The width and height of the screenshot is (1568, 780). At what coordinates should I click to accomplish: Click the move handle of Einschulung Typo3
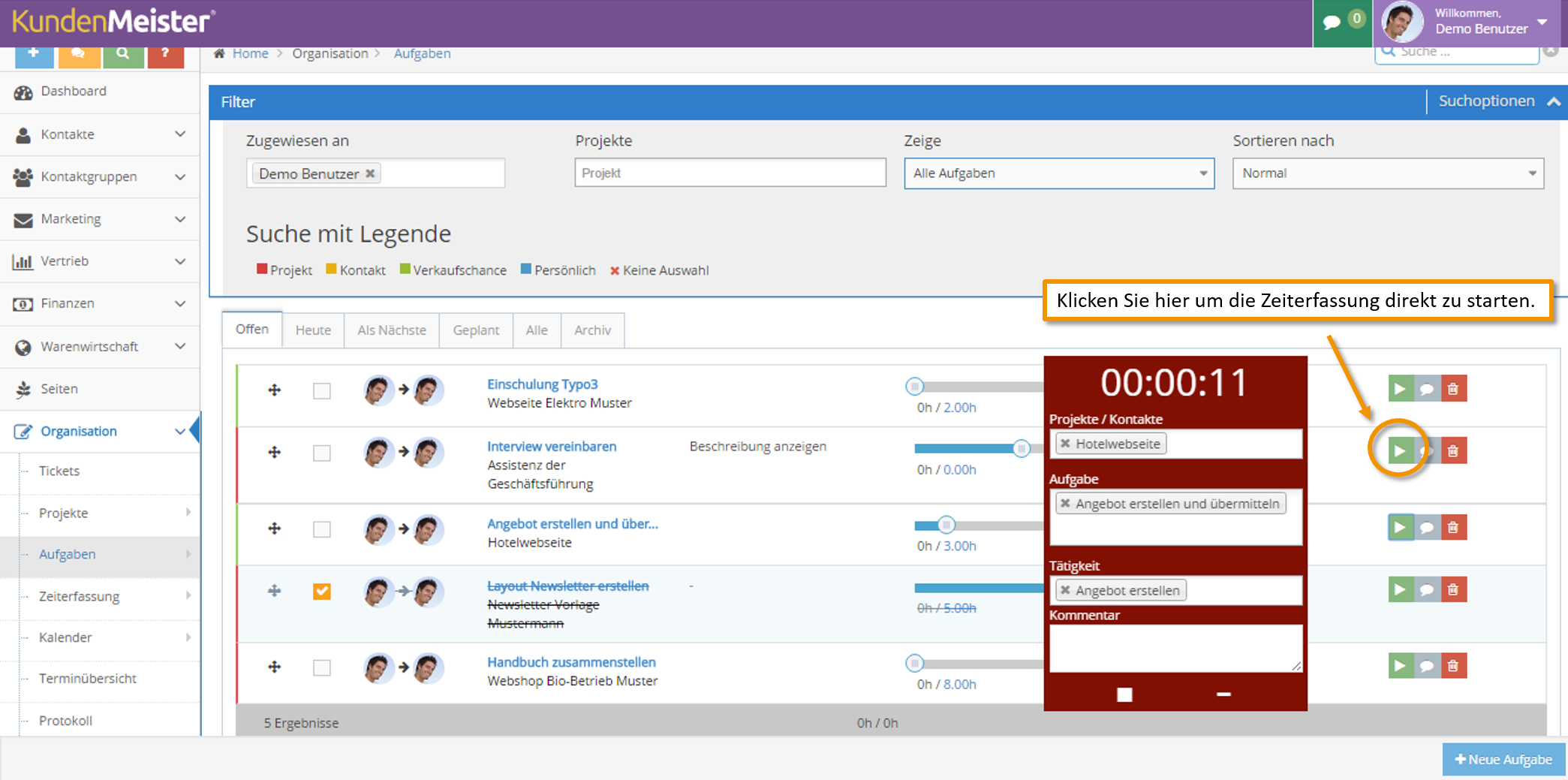click(x=275, y=390)
